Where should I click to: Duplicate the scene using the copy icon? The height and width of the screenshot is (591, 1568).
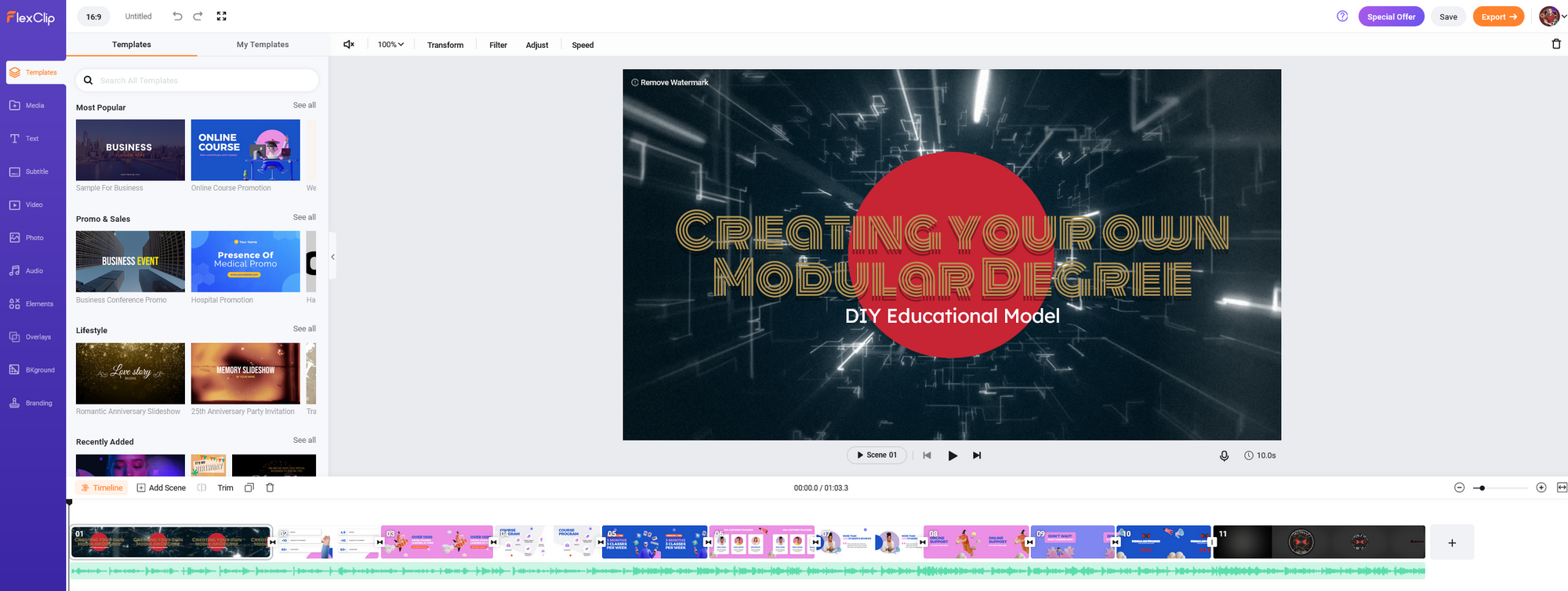coord(249,488)
